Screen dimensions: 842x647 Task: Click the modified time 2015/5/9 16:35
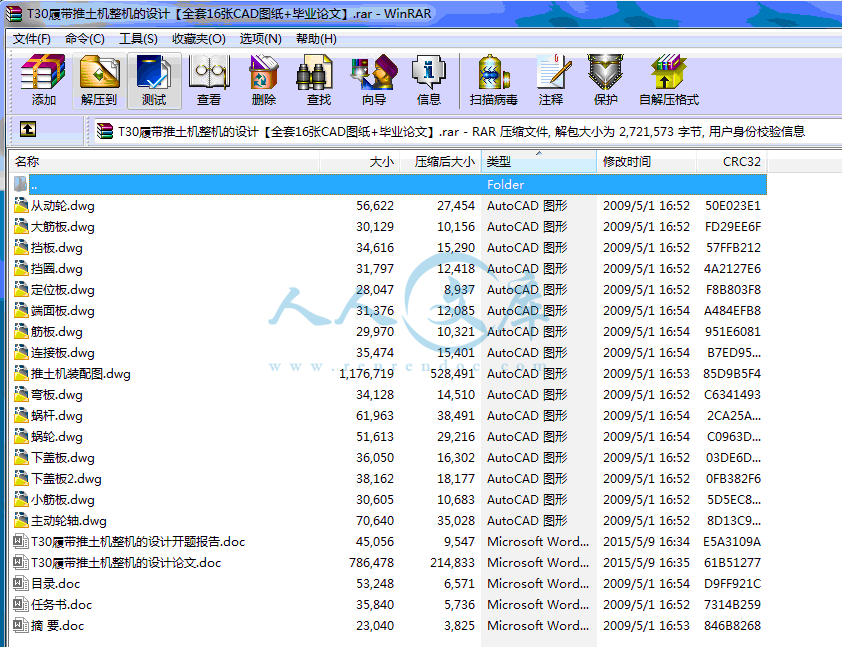tap(646, 563)
